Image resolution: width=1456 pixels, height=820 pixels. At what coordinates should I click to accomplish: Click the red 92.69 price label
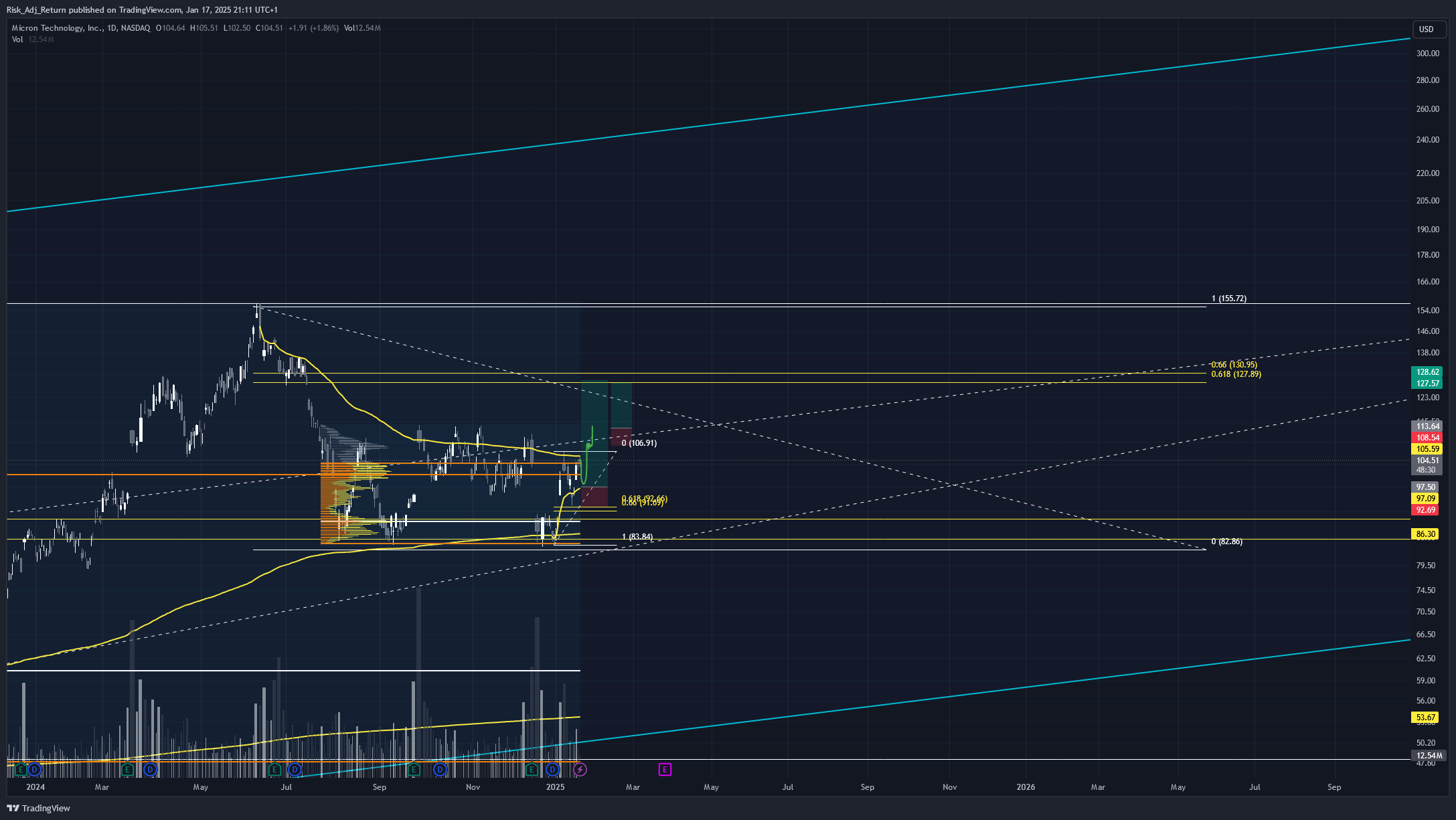[1426, 510]
